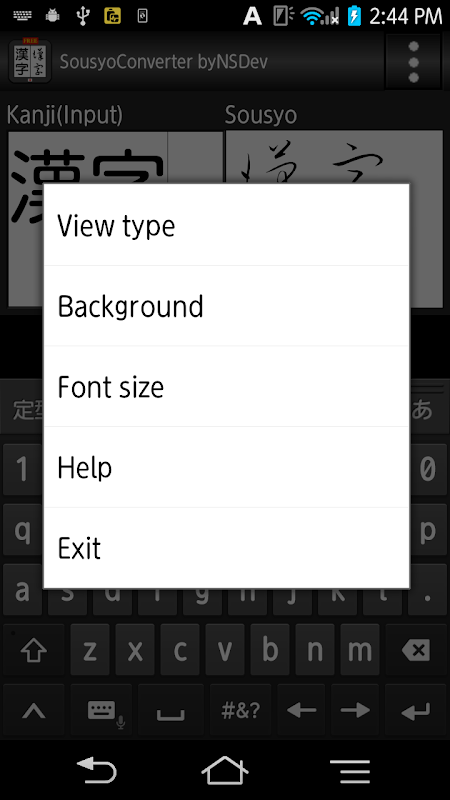This screenshot has width=450, height=800.
Task: Tap the keyboard switch microphone key
Action: (x=101, y=712)
